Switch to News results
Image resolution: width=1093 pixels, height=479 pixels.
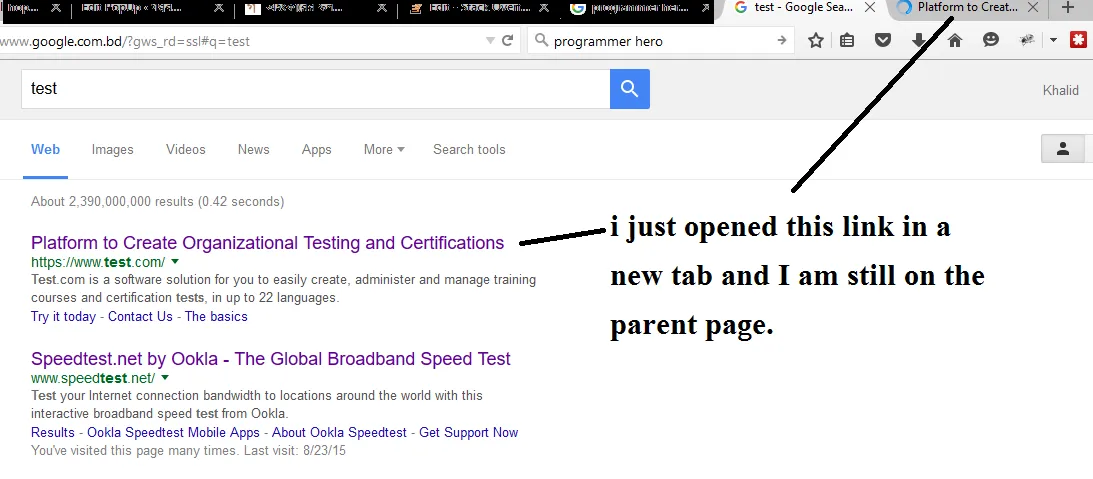[254, 149]
